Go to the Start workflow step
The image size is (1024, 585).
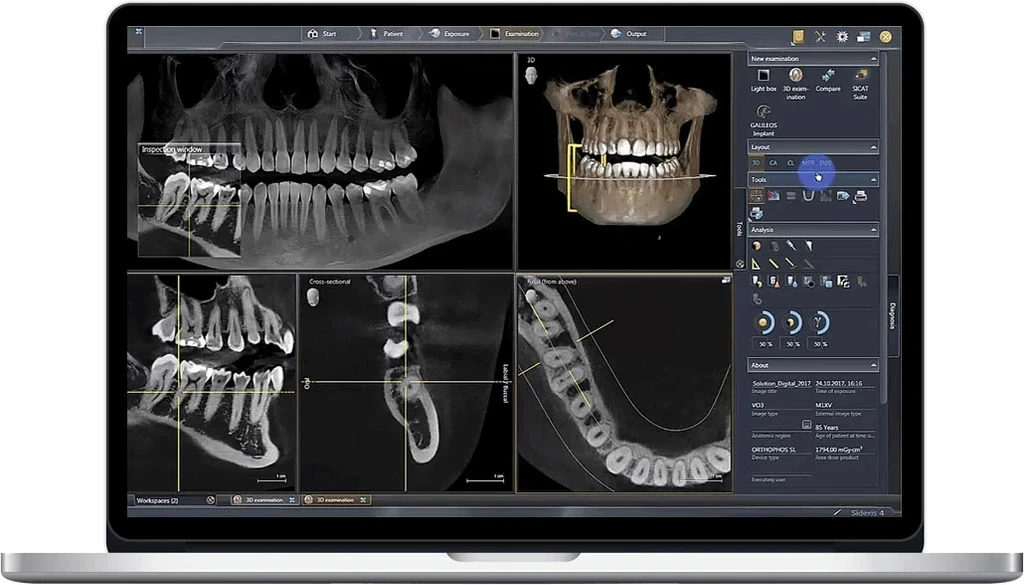(x=325, y=33)
